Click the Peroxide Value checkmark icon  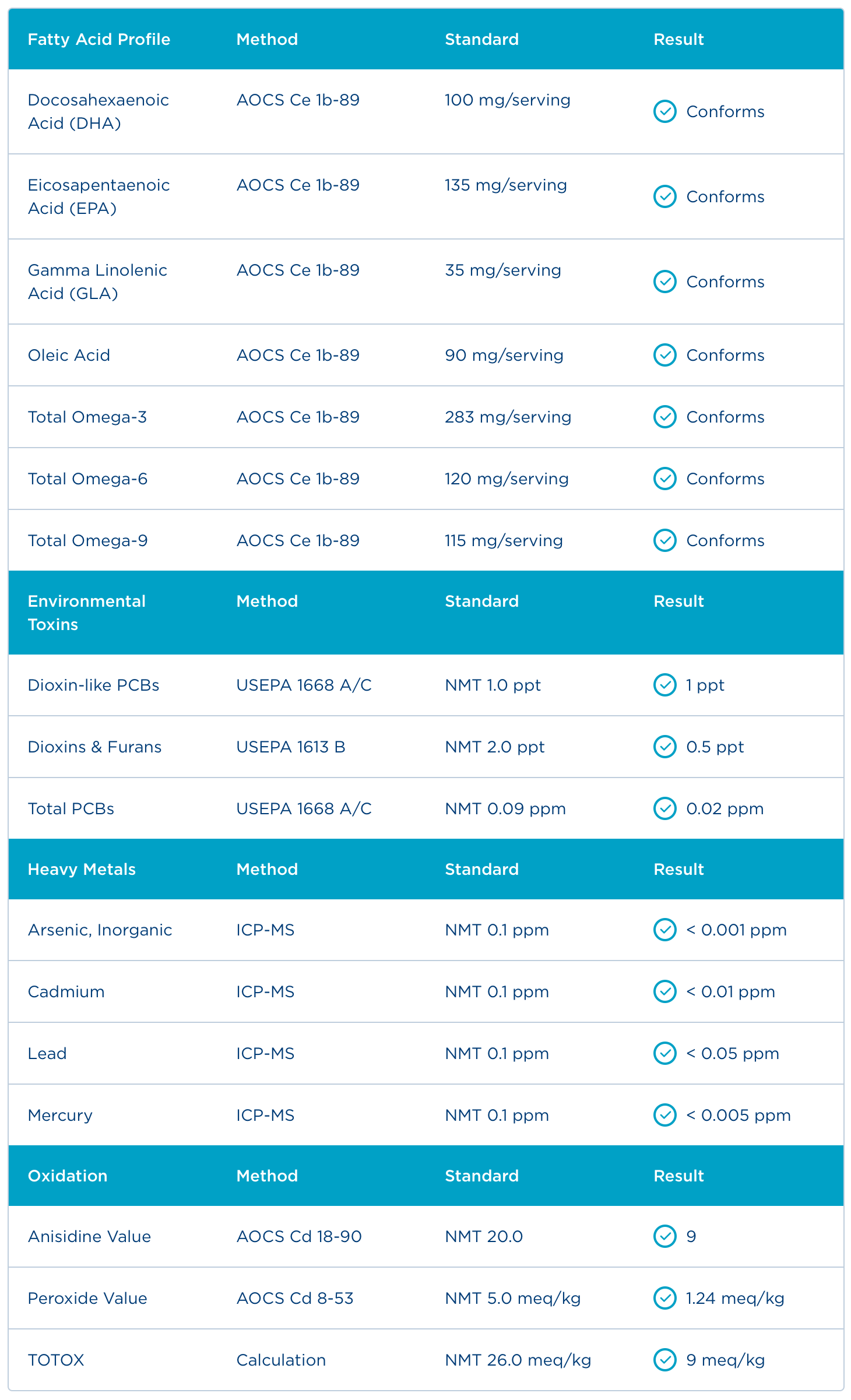664,1298
